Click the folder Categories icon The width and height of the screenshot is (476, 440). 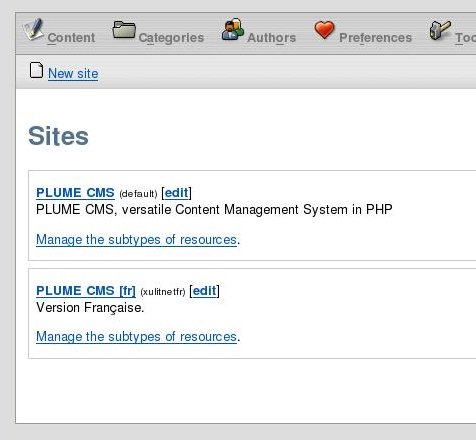coord(124,29)
